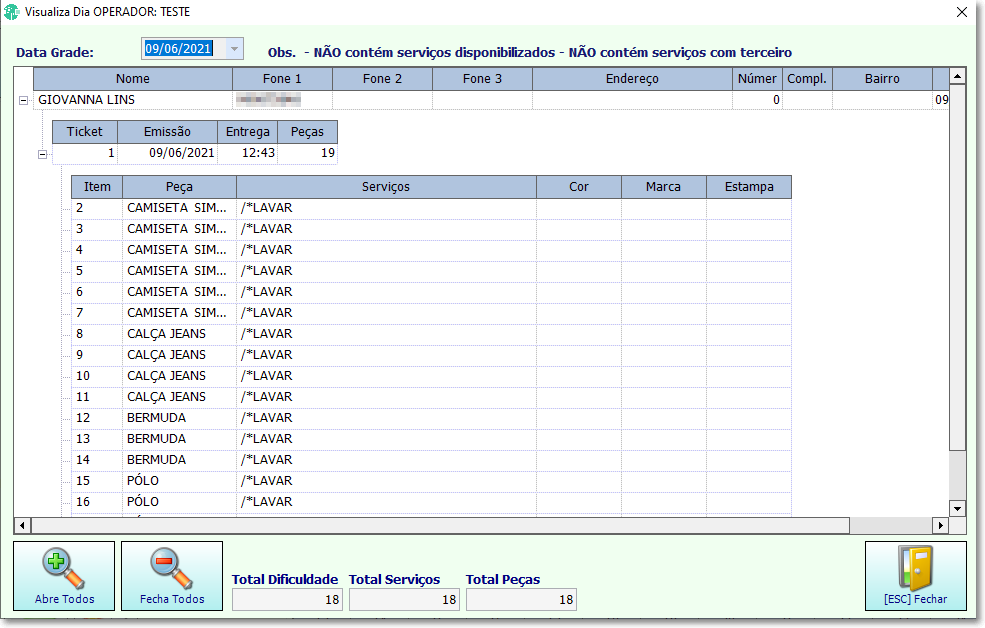
Task: Collapse the GIOVANNA LINS customer row
Action: click(x=23, y=100)
